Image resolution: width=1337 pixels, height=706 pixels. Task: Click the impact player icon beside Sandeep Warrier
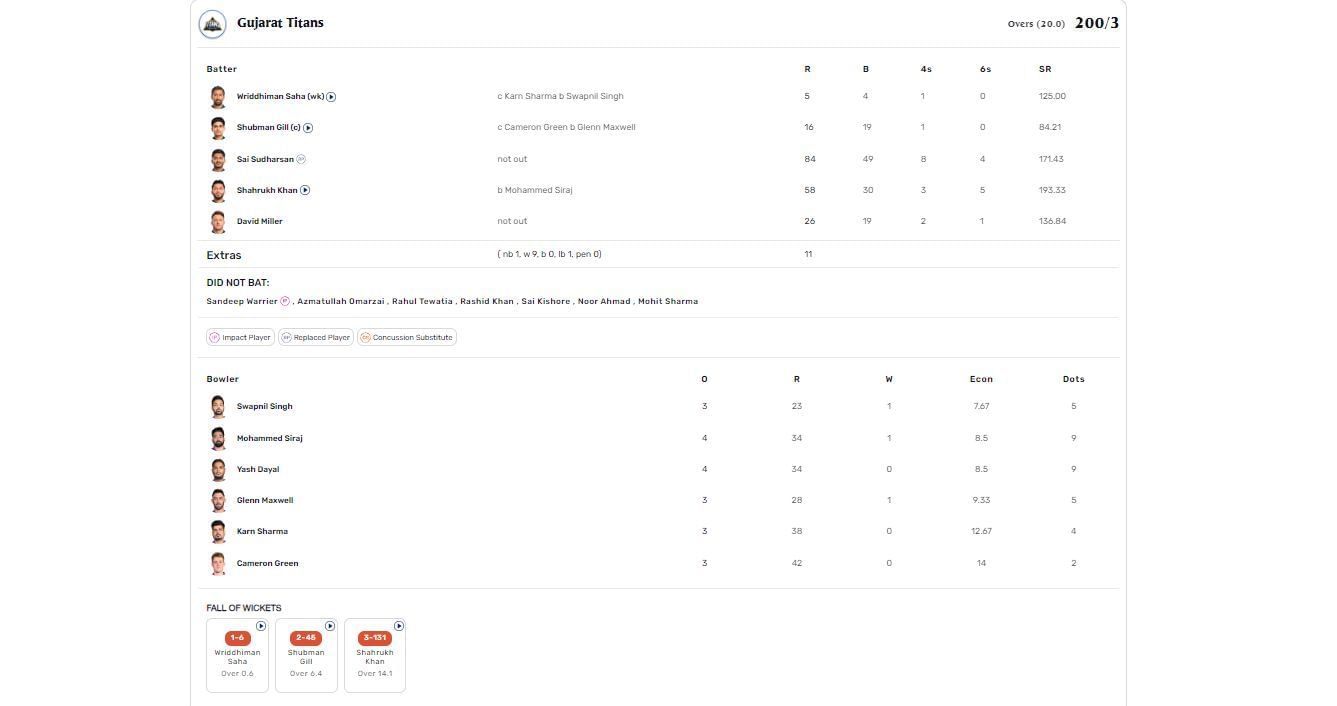click(285, 301)
